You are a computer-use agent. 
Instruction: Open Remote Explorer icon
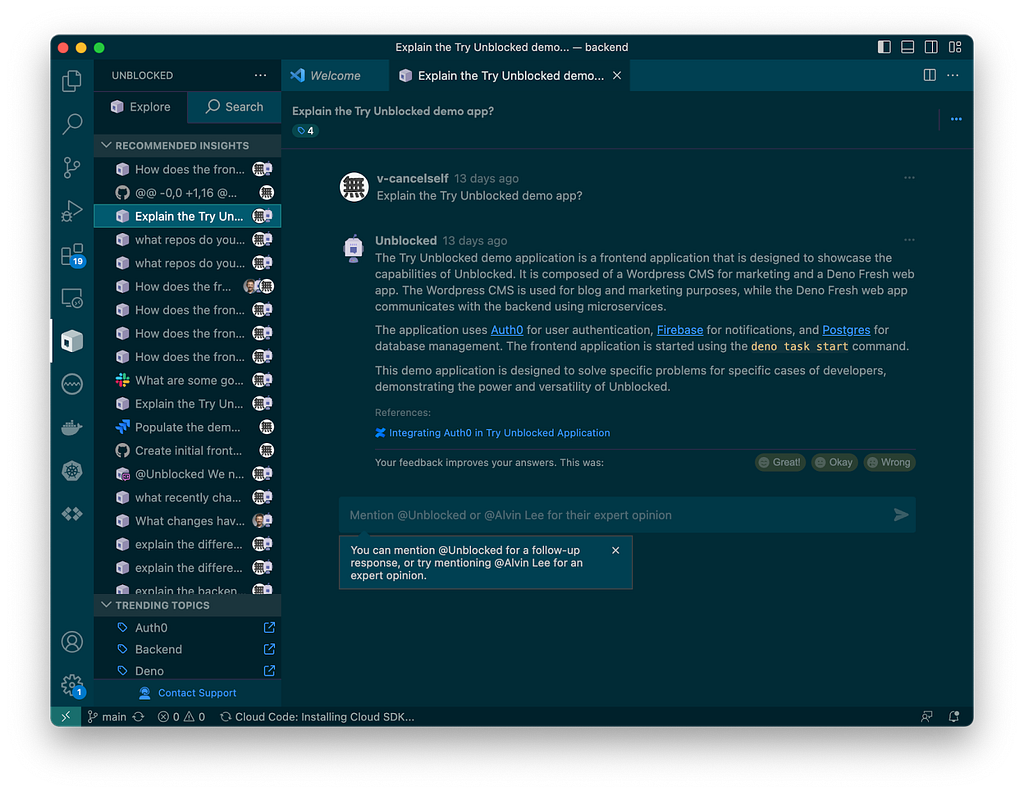click(72, 298)
